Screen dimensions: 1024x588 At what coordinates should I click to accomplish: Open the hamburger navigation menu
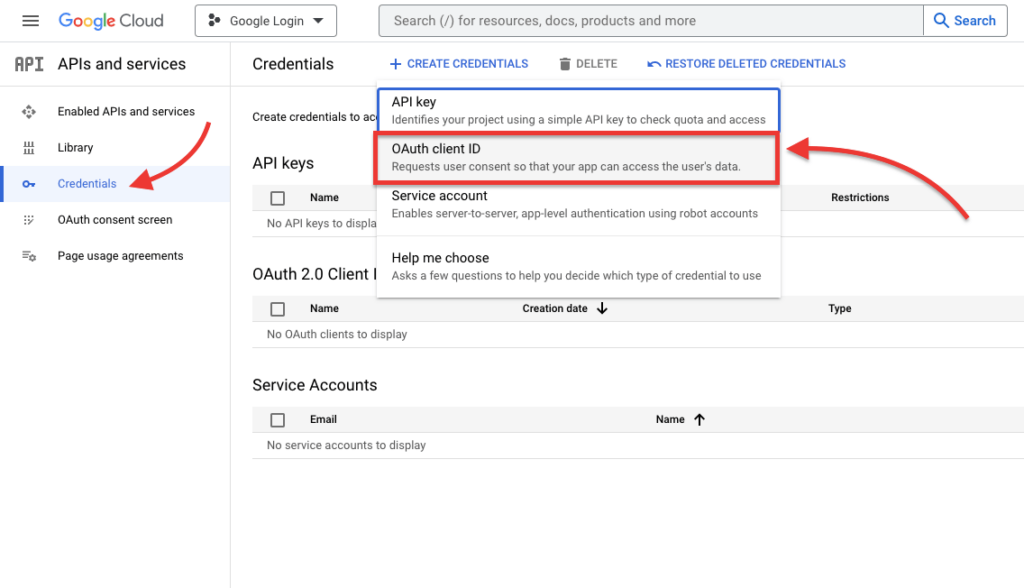click(x=30, y=21)
